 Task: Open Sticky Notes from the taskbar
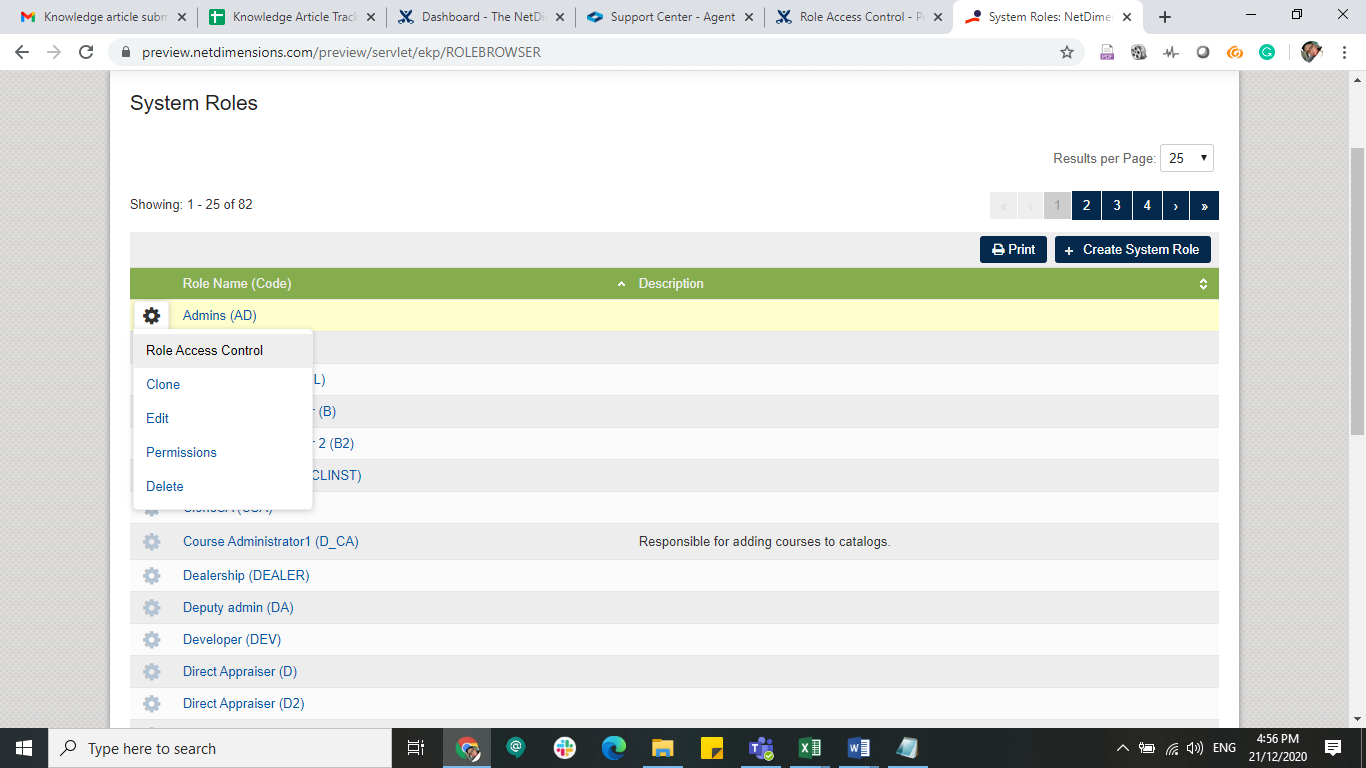[x=712, y=748]
